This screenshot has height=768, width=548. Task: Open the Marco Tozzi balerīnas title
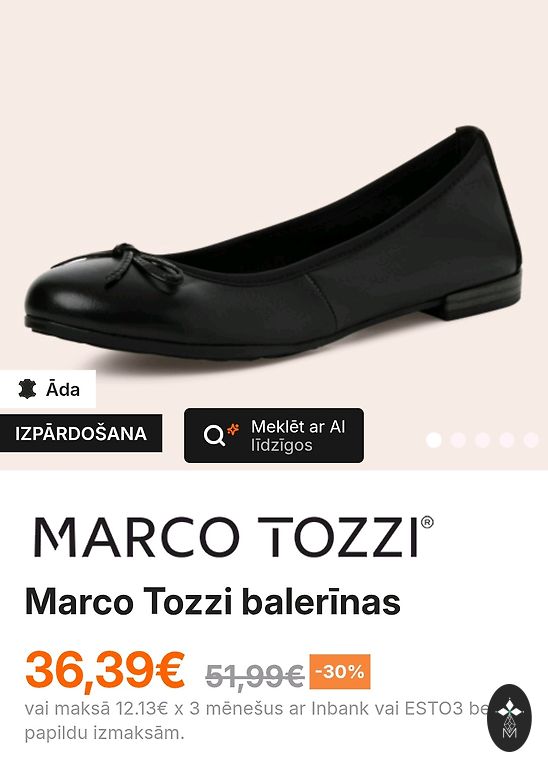(x=213, y=602)
